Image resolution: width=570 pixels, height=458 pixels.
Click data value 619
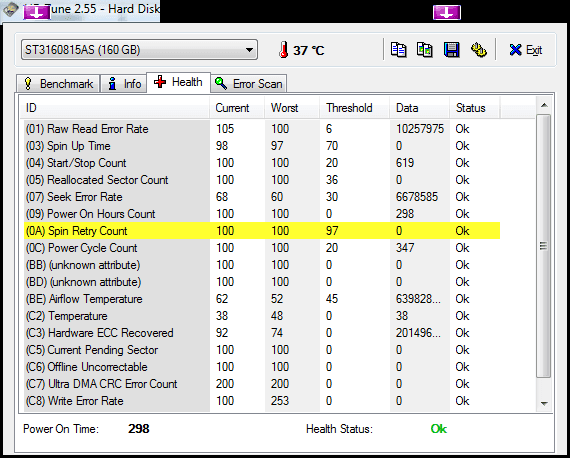coord(405,163)
